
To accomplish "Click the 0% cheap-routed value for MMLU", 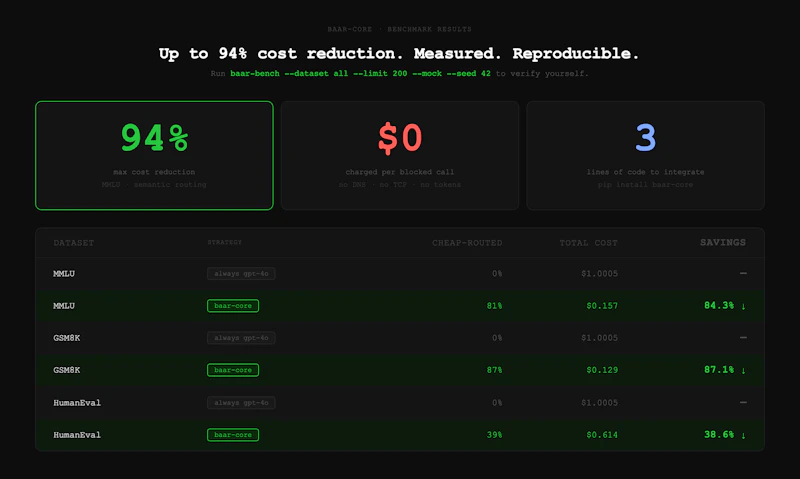I will [x=497, y=274].
